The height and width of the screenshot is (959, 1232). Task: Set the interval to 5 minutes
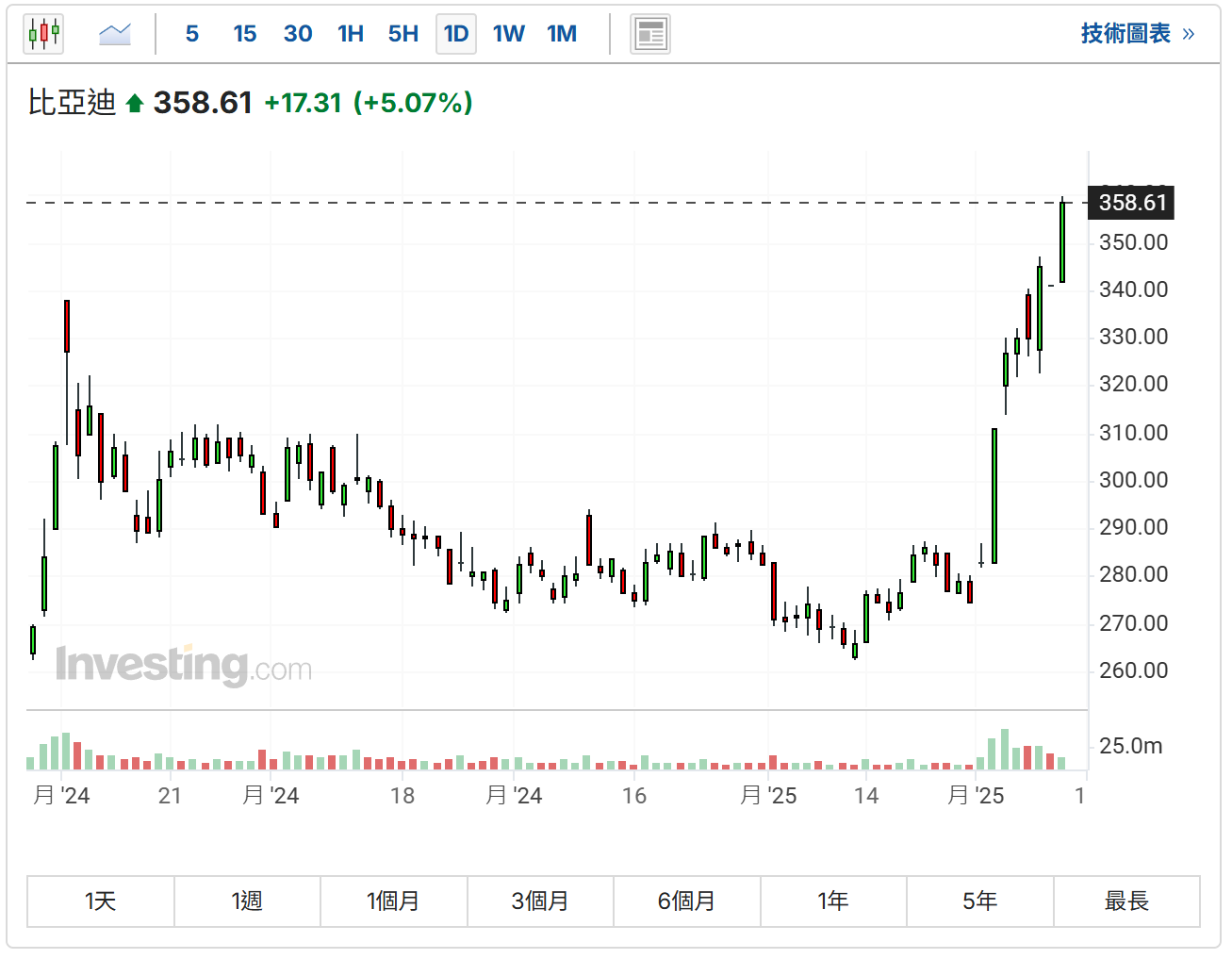(x=192, y=34)
